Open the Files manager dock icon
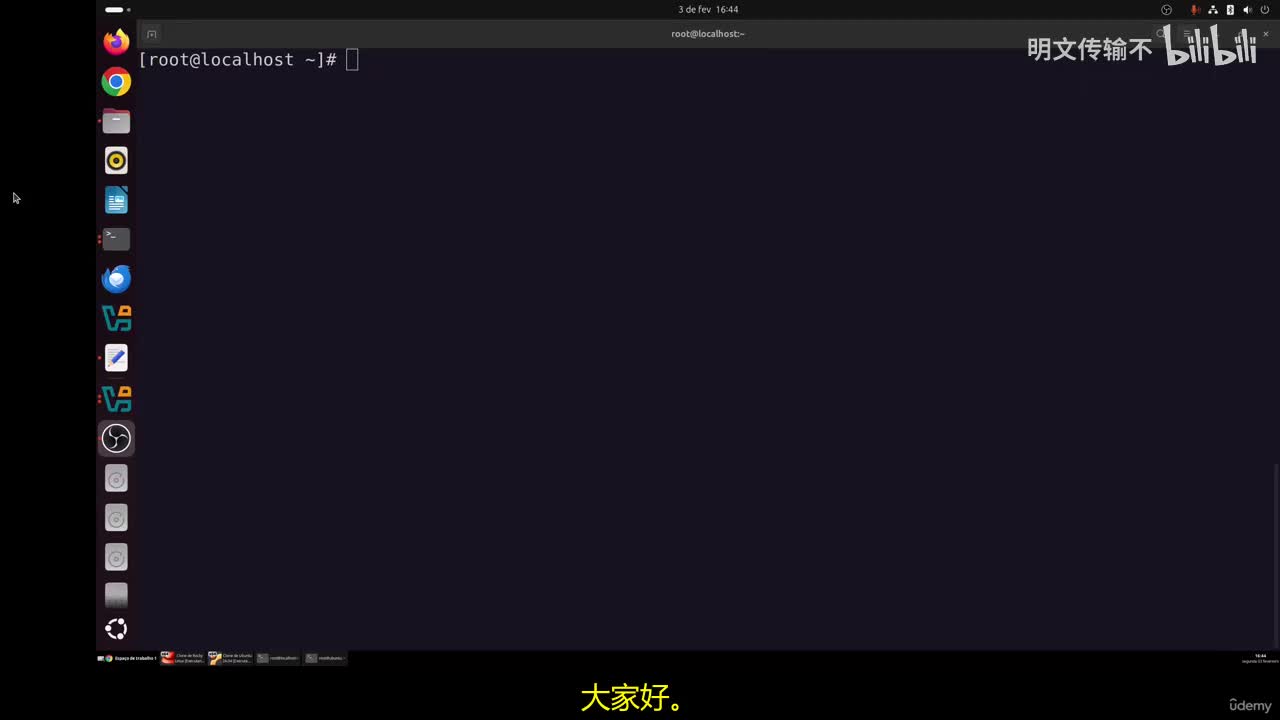 point(116,121)
